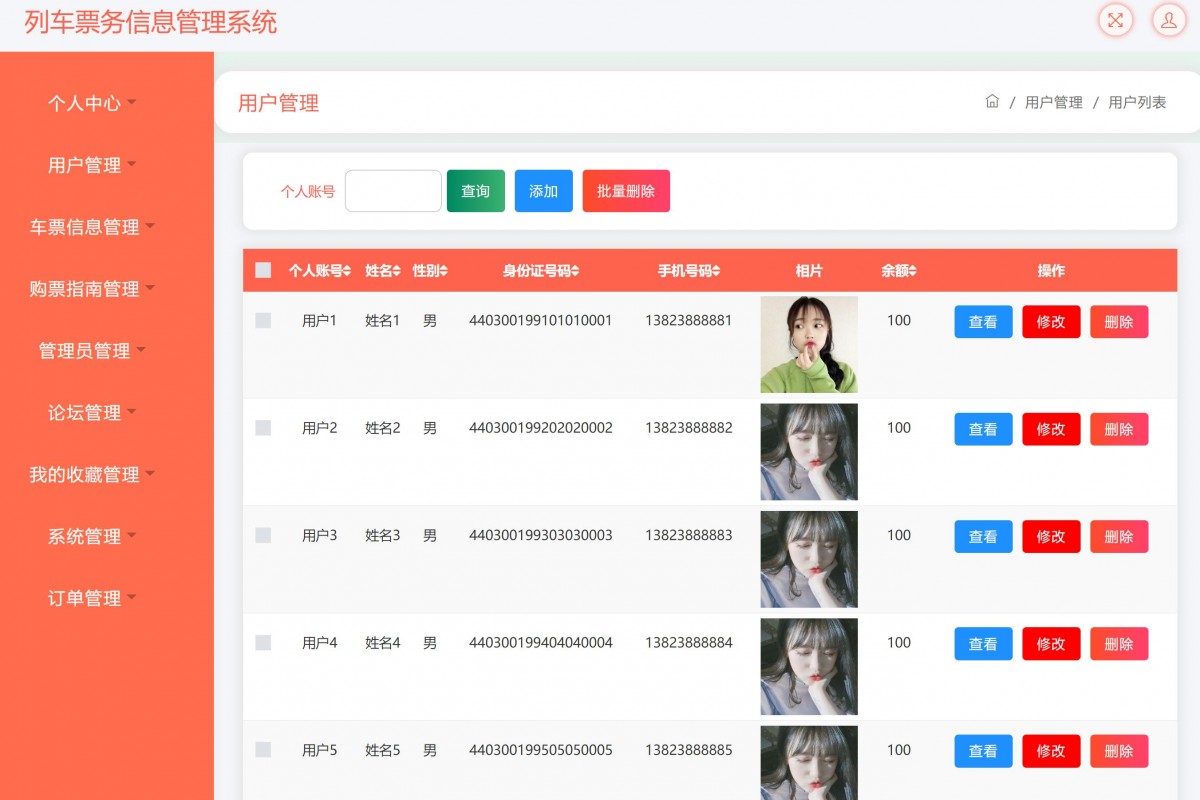Screen dimensions: 1200x800
Task: Click the 个人账号 search input field
Action: pyautogui.click(x=393, y=191)
